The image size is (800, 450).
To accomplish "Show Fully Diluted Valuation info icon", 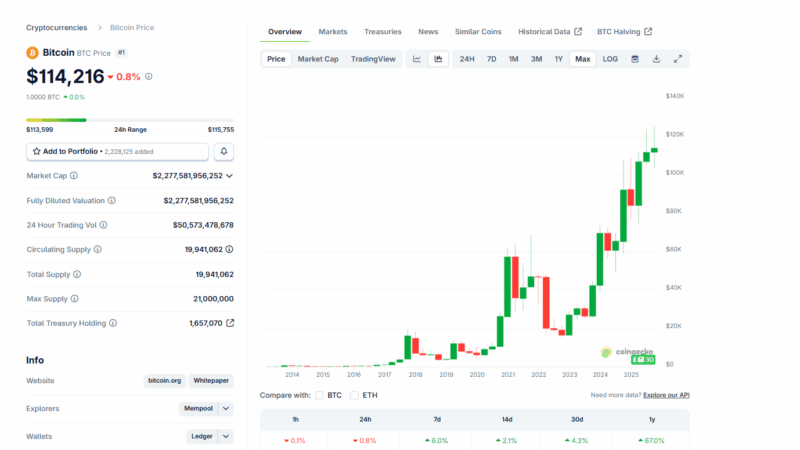I will tap(112, 201).
